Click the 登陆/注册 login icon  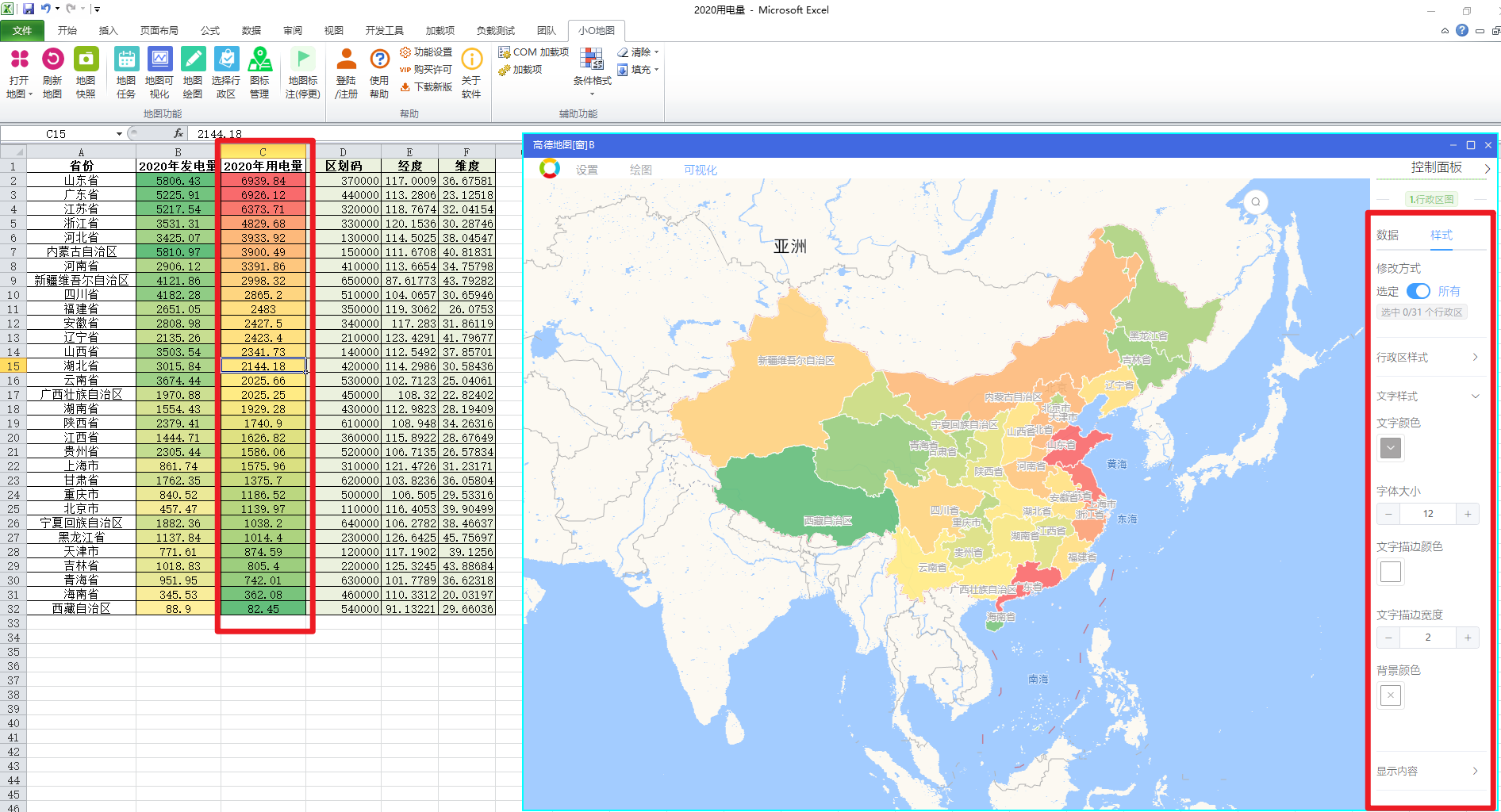[x=346, y=60]
